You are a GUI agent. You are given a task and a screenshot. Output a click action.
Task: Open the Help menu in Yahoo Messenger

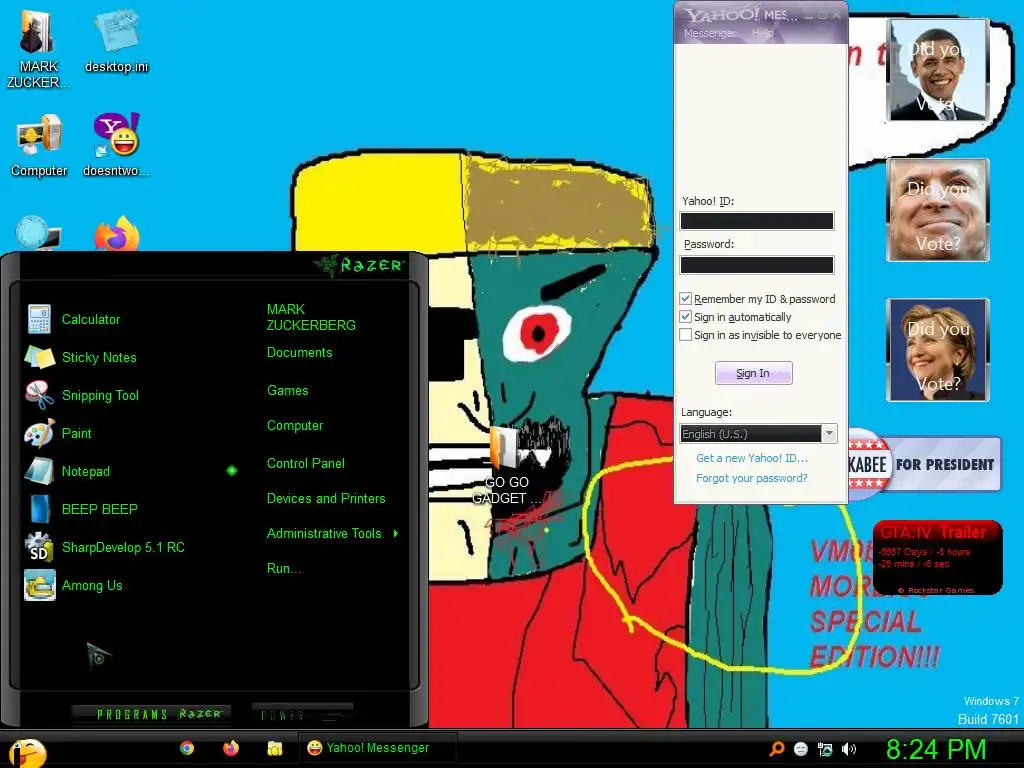pyautogui.click(x=762, y=33)
